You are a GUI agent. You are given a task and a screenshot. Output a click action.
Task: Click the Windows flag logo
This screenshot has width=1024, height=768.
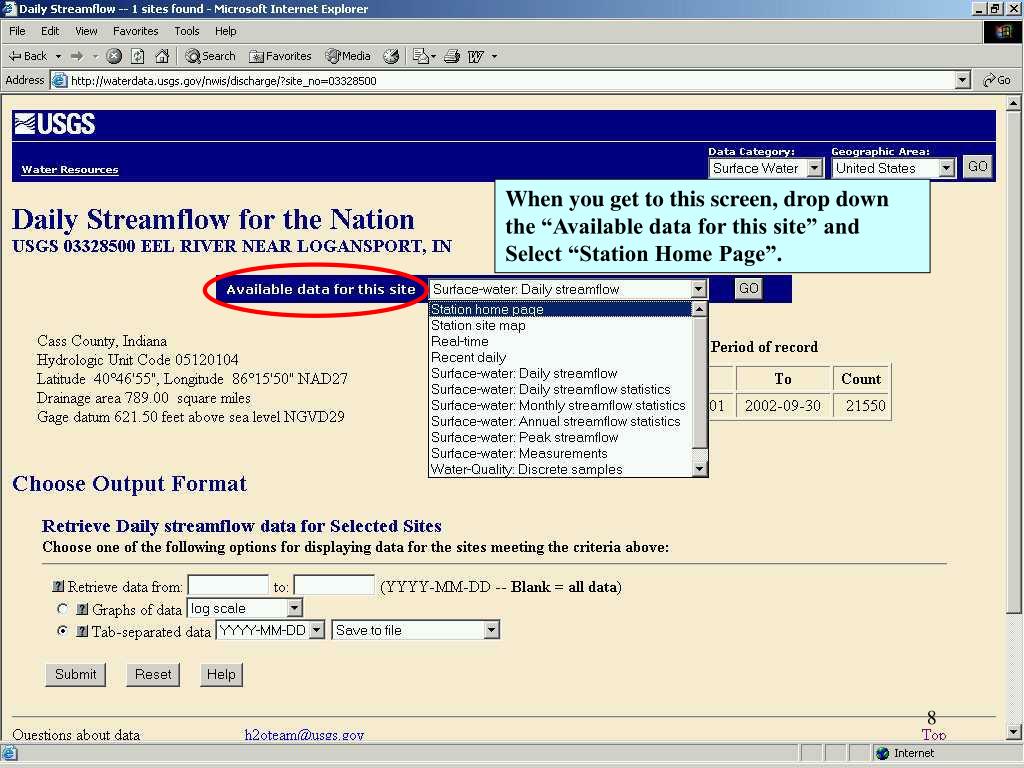(1003, 31)
